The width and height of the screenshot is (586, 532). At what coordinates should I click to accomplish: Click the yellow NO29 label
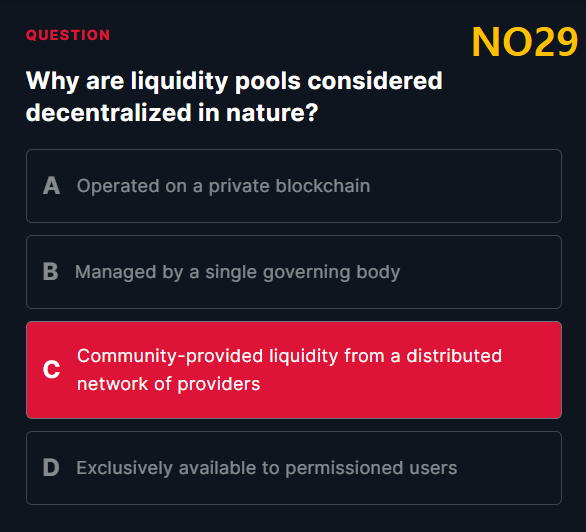(525, 42)
